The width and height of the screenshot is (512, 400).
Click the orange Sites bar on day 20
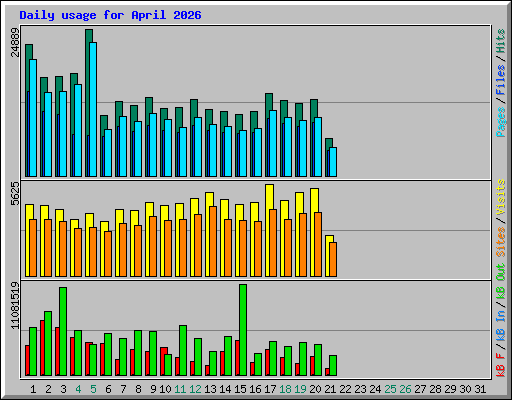[x=318, y=244]
